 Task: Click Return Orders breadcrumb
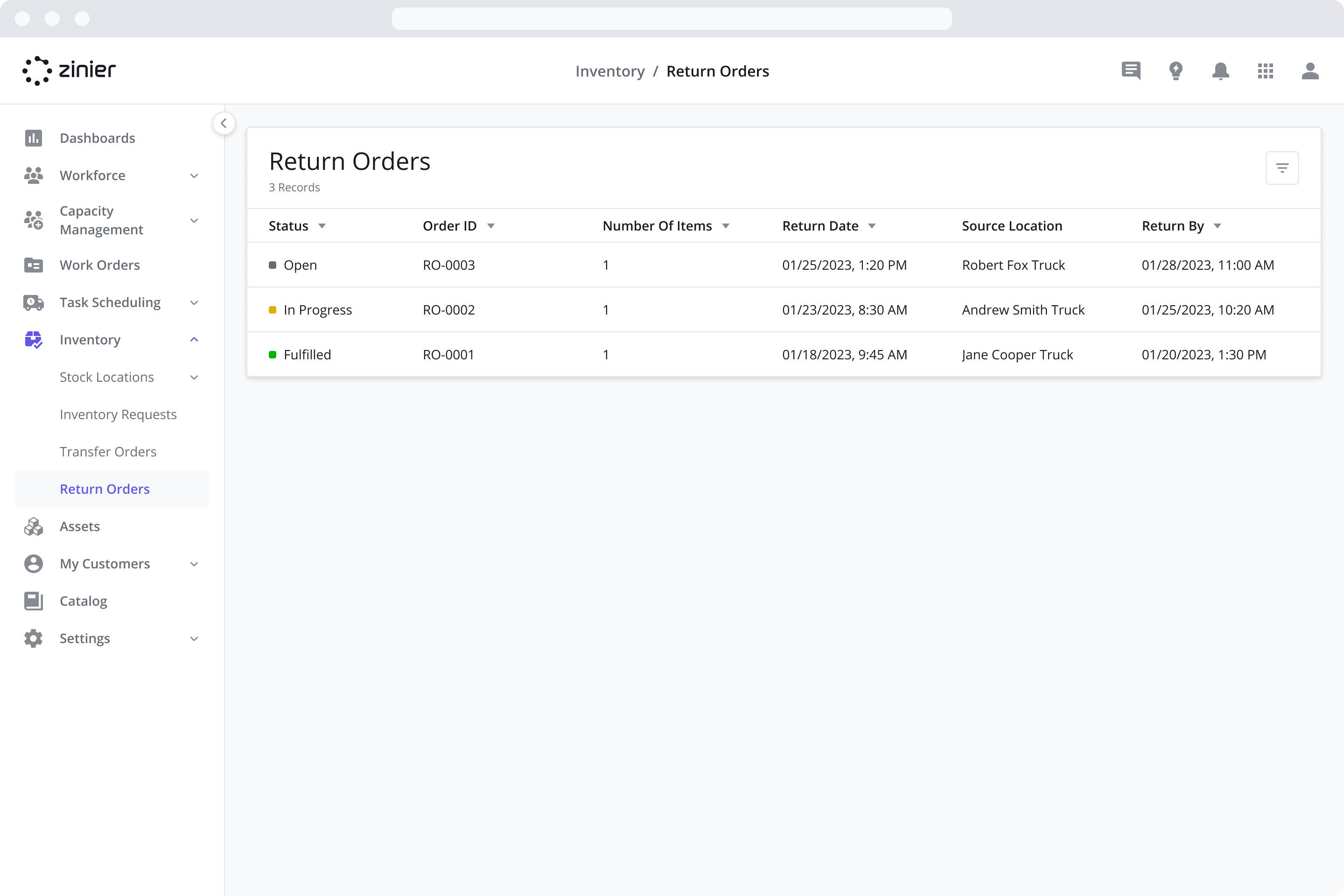pos(718,71)
